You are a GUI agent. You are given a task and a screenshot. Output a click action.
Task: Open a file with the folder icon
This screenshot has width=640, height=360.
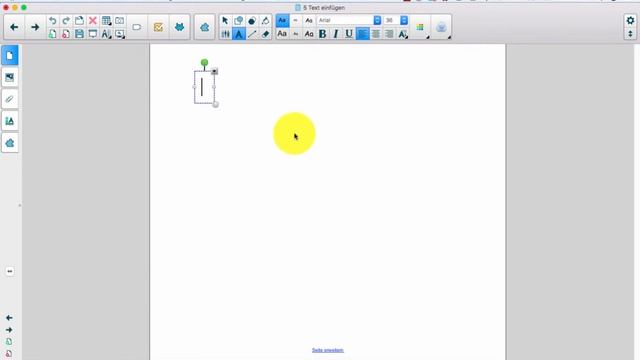pos(79,20)
